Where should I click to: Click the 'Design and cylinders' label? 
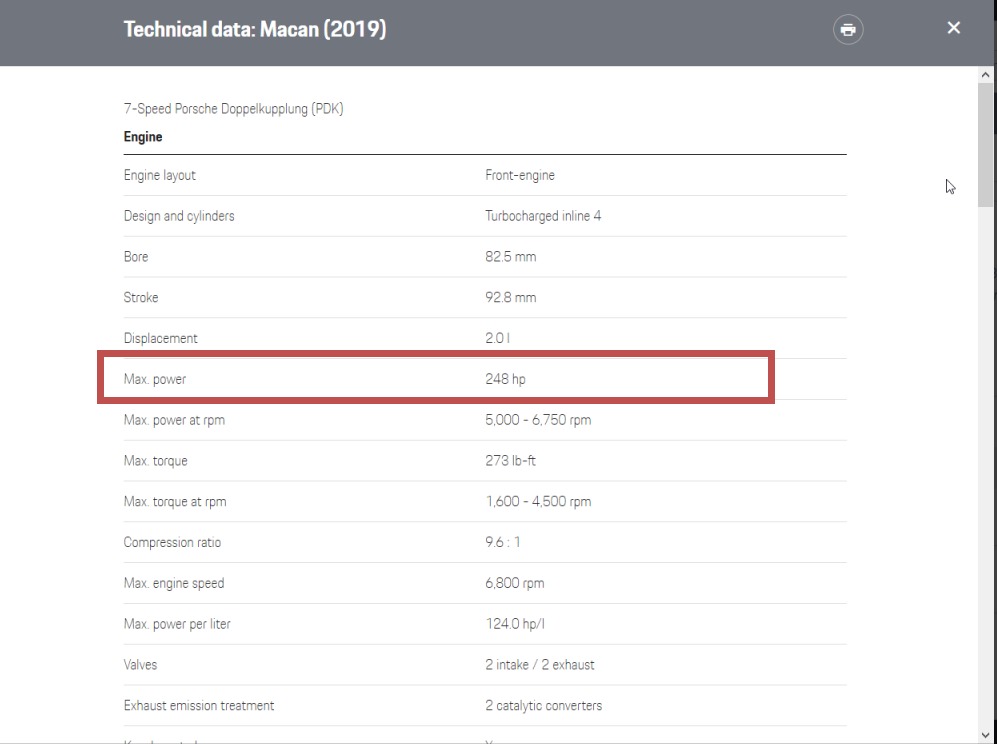click(179, 216)
